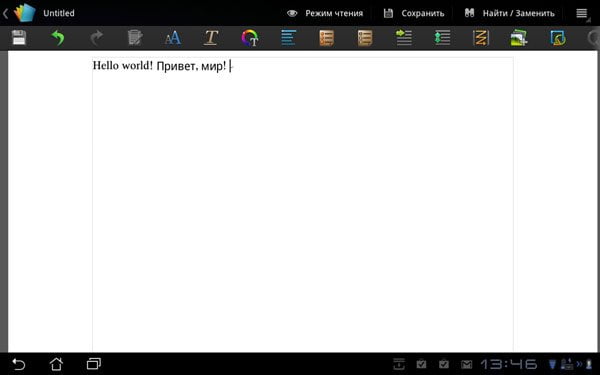Tap the indent icon with green arrow
The width and height of the screenshot is (600, 375).
(404, 38)
